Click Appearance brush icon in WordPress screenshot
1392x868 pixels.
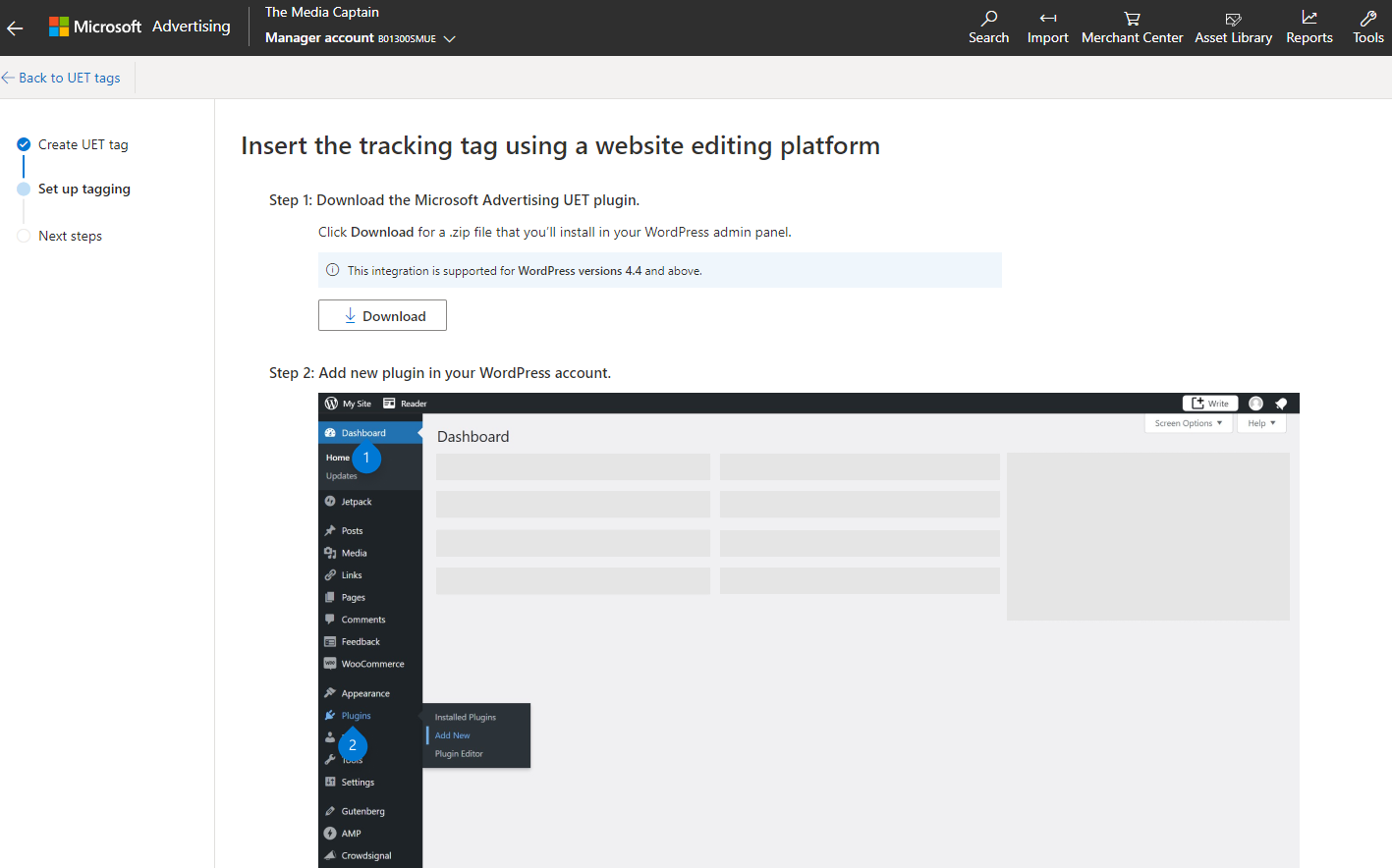click(x=330, y=693)
